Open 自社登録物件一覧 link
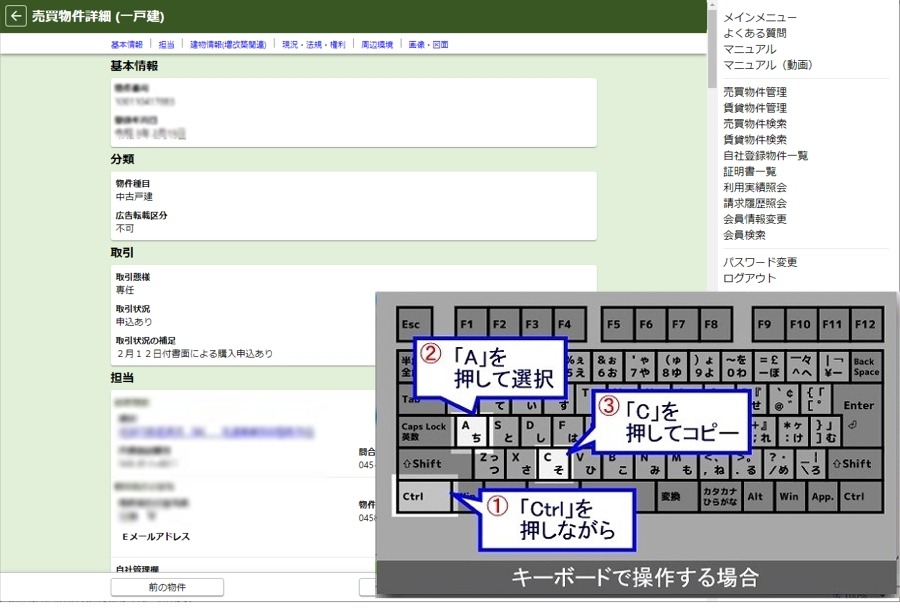This screenshot has height=613, width=900. click(765, 156)
